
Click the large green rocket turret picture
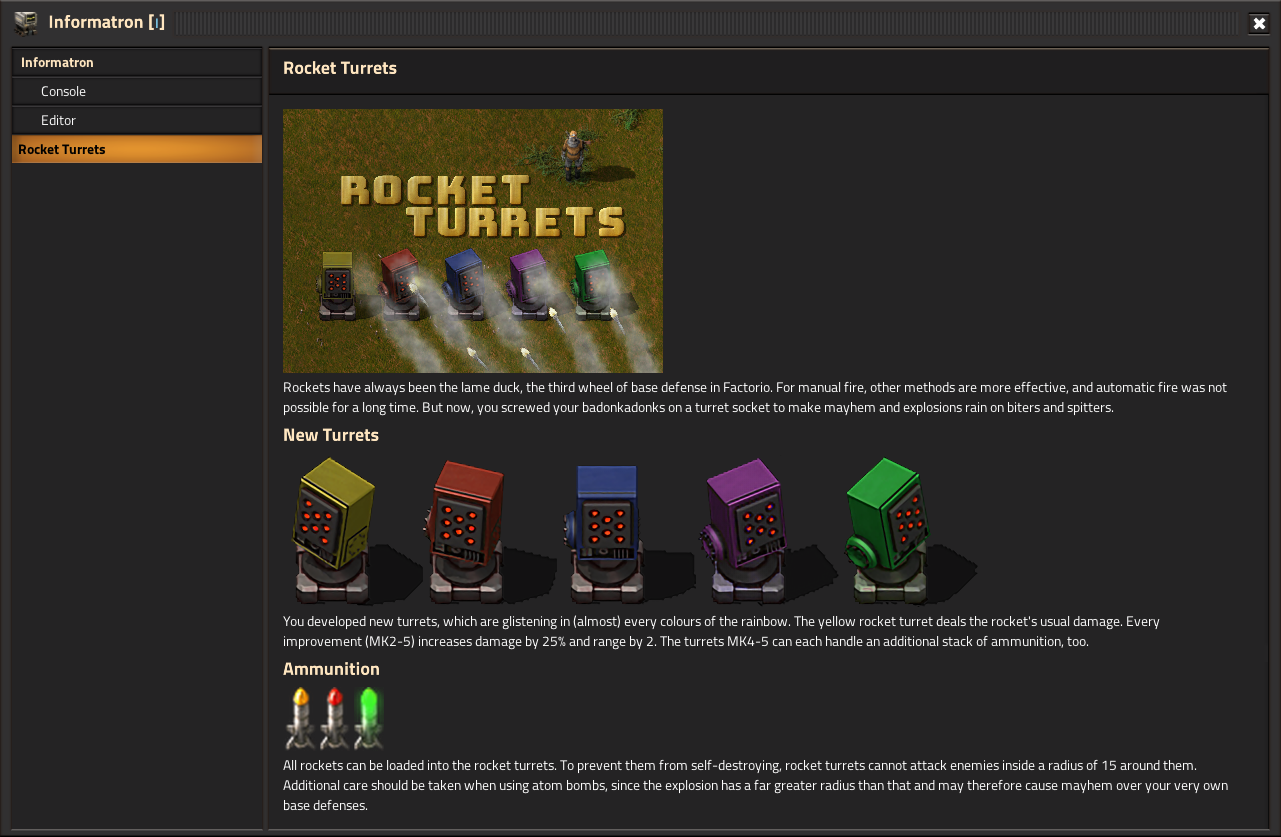pyautogui.click(x=886, y=530)
